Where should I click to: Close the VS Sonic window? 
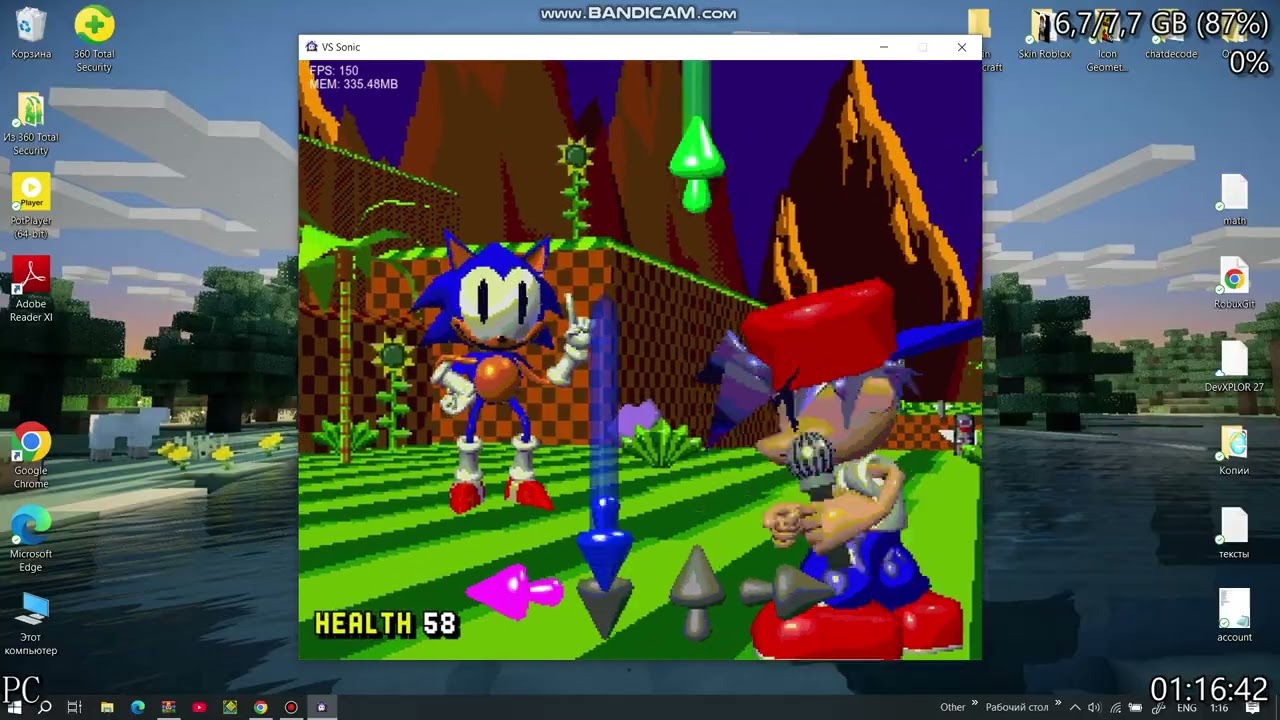pyautogui.click(x=962, y=47)
